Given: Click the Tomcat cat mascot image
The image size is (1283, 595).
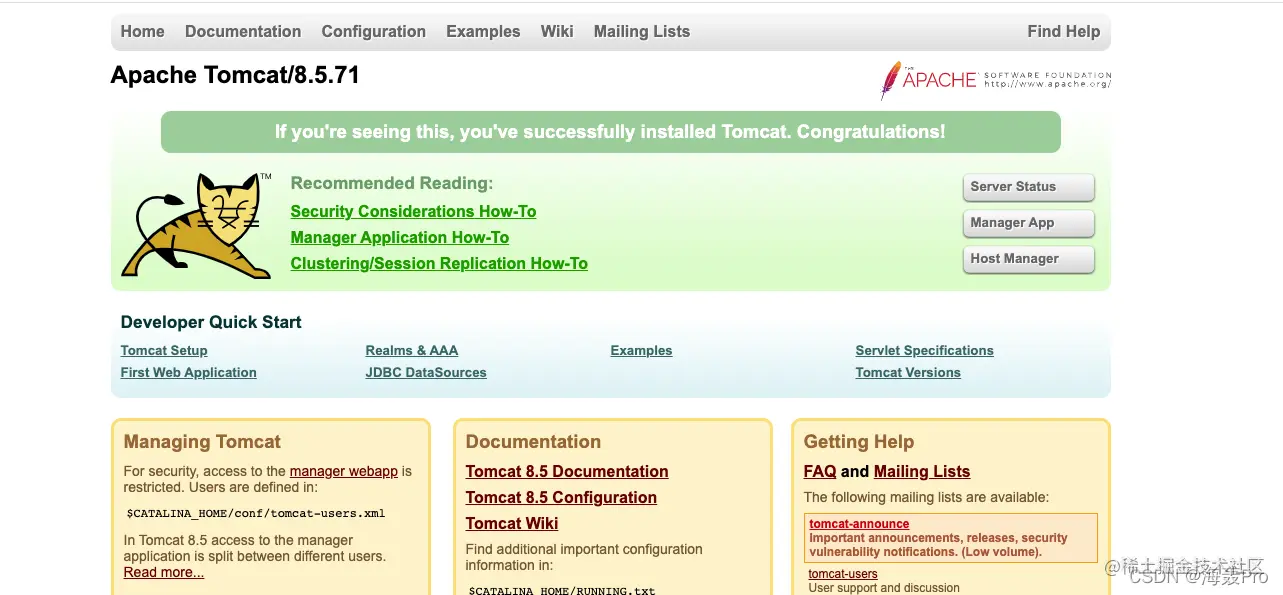Looking at the screenshot, I should click(197, 226).
